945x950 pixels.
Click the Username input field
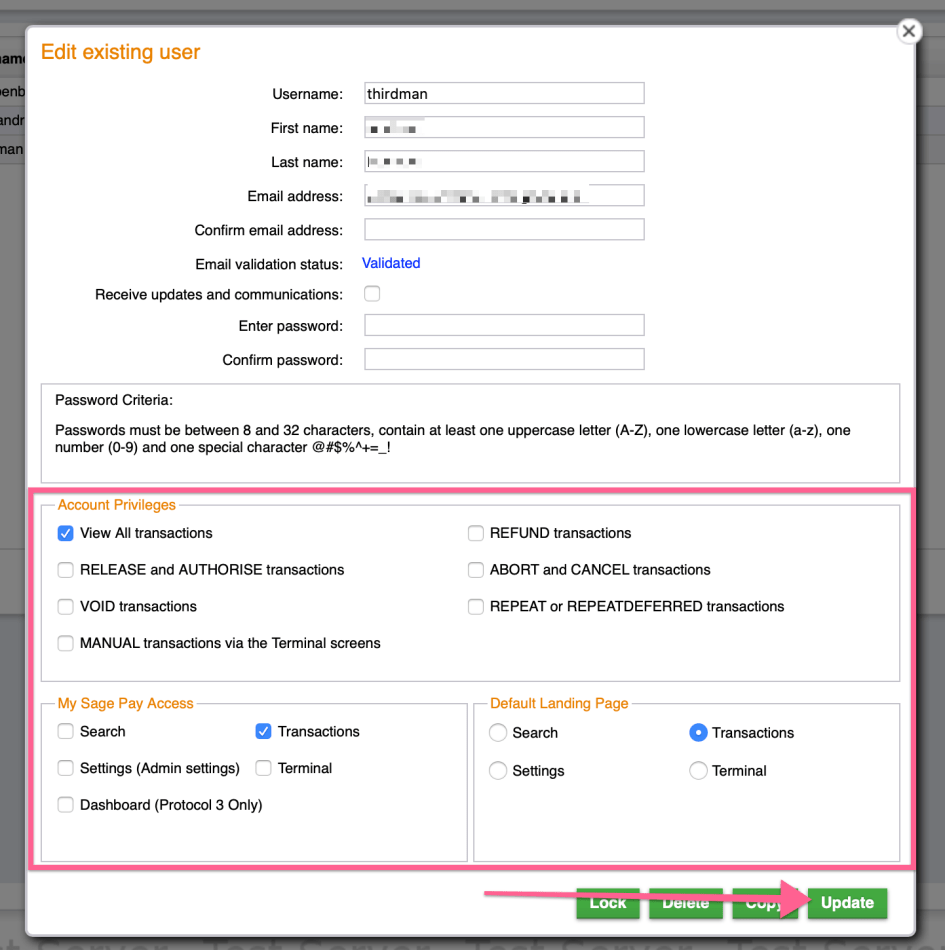pyautogui.click(x=504, y=93)
